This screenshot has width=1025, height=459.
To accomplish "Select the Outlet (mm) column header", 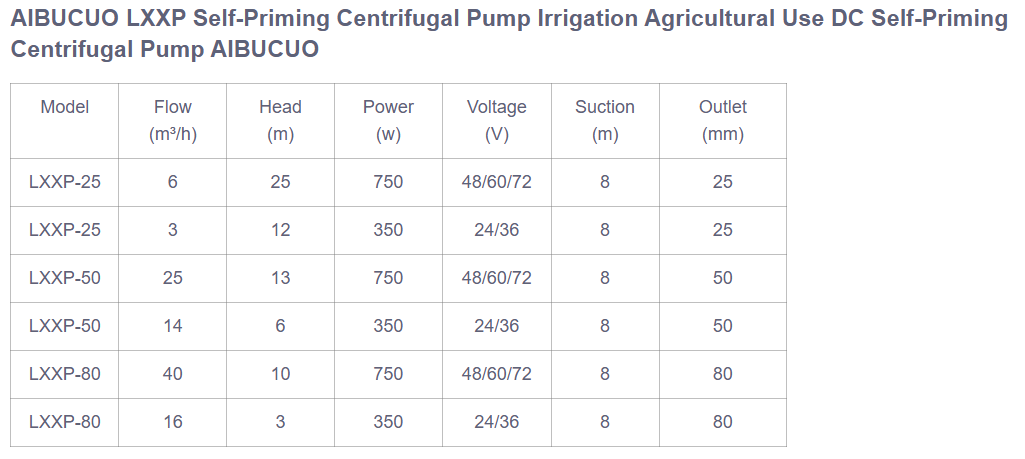I will pos(722,121).
